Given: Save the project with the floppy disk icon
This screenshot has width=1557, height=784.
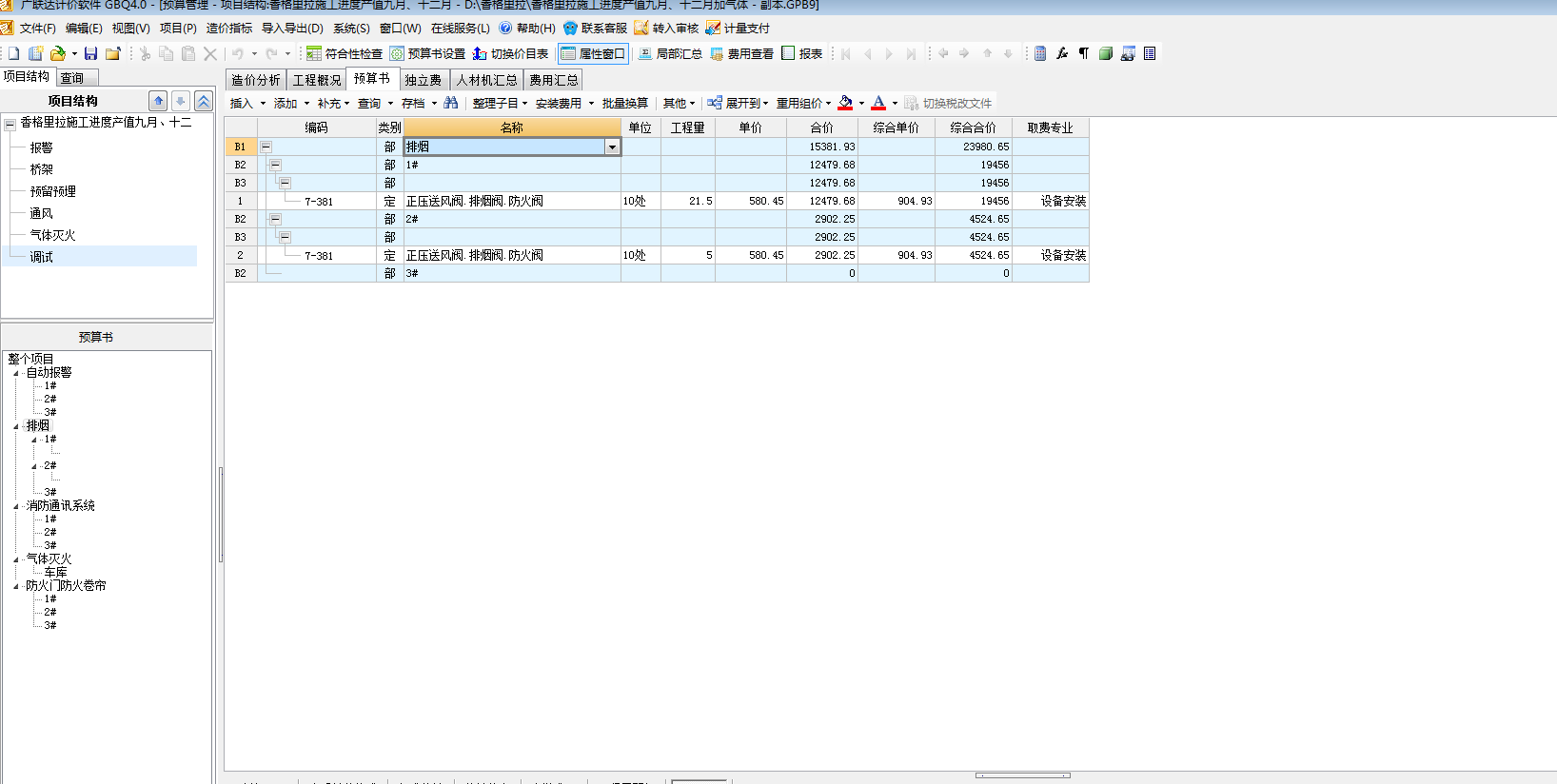Looking at the screenshot, I should (91, 54).
